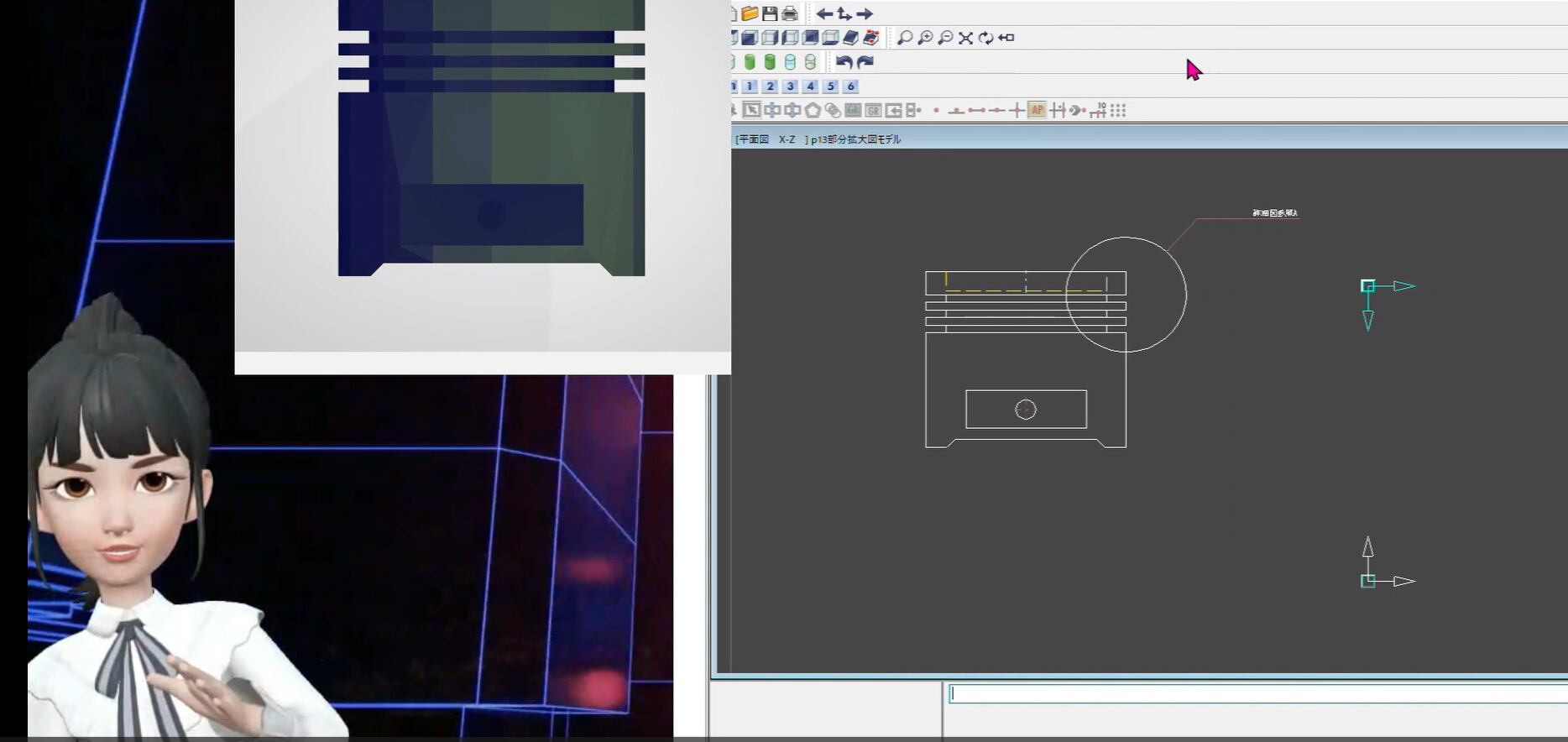Click the left navigation arrow
This screenshot has width=1568, height=742.
[824, 13]
